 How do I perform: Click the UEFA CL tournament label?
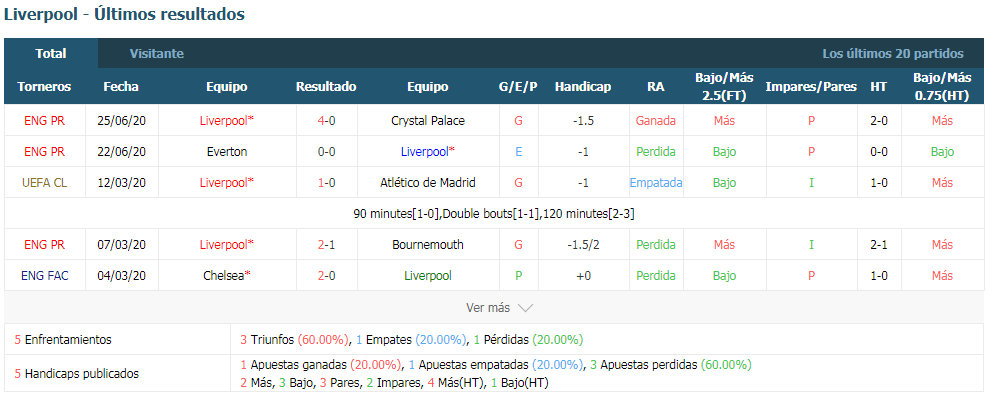coord(44,182)
